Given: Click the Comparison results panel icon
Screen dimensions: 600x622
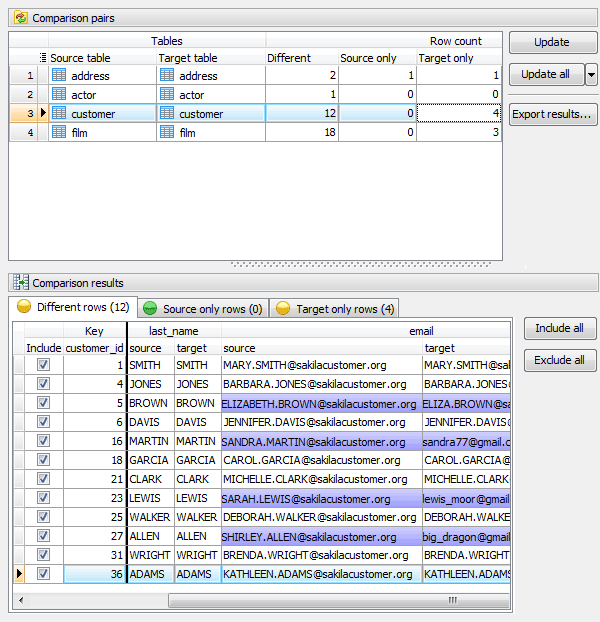Looking at the screenshot, I should 20,283.
